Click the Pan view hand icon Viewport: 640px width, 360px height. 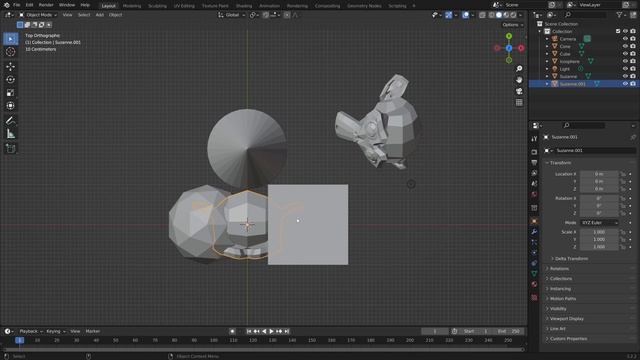519,80
